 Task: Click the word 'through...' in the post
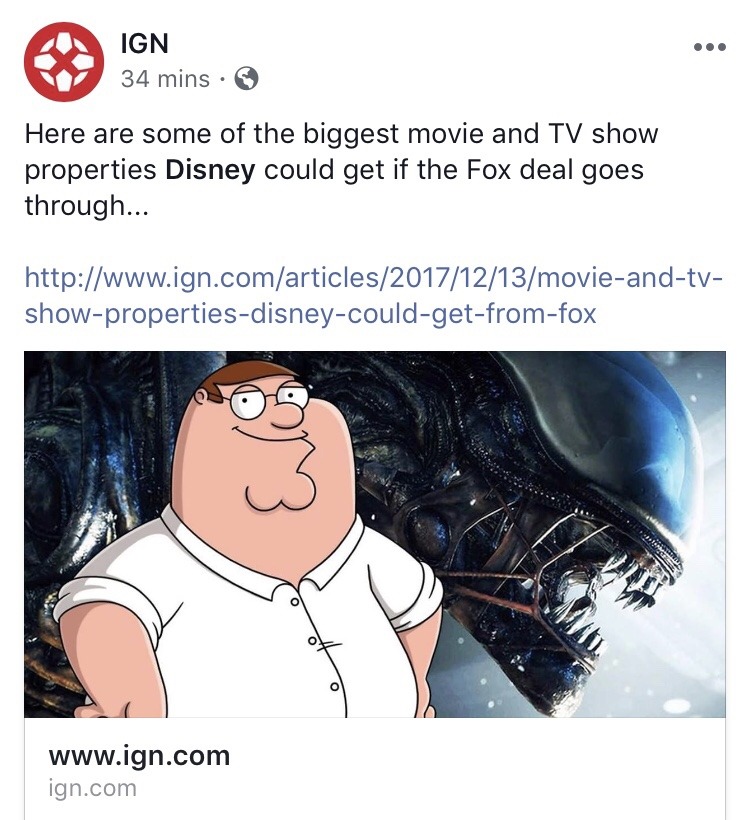87,206
